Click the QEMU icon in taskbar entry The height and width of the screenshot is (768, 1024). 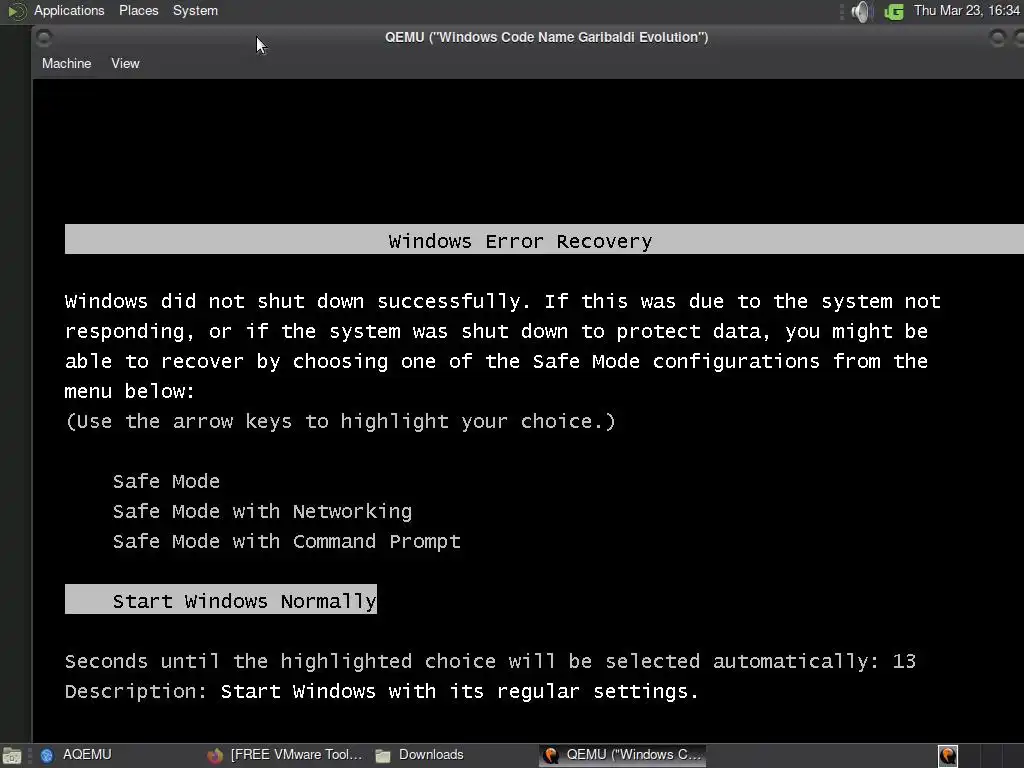pyautogui.click(x=551, y=756)
